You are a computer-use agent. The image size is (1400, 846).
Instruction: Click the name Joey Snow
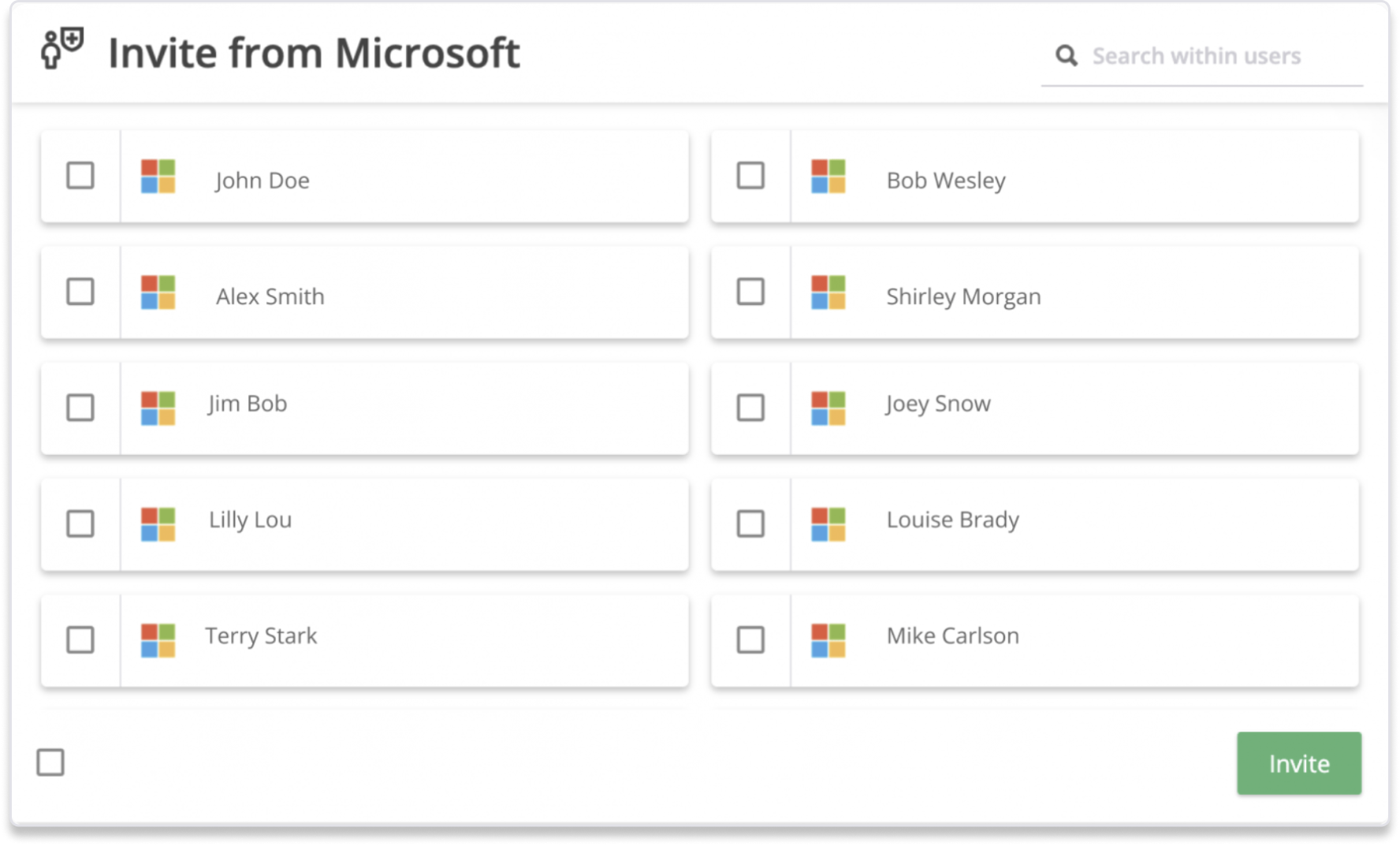point(938,404)
